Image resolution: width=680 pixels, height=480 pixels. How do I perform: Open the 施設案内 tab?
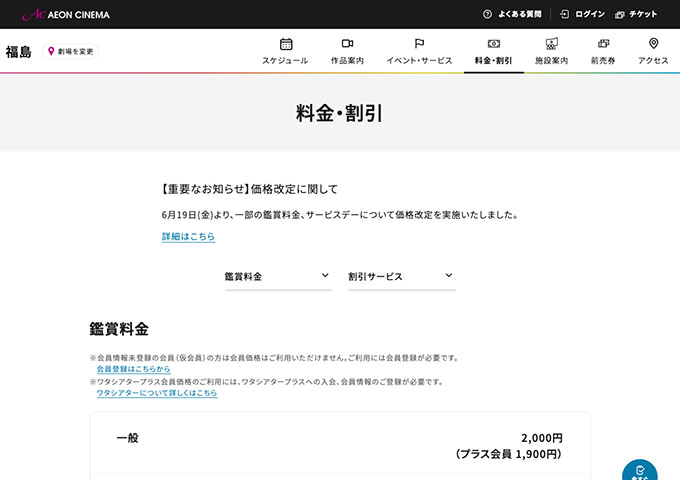click(x=551, y=52)
